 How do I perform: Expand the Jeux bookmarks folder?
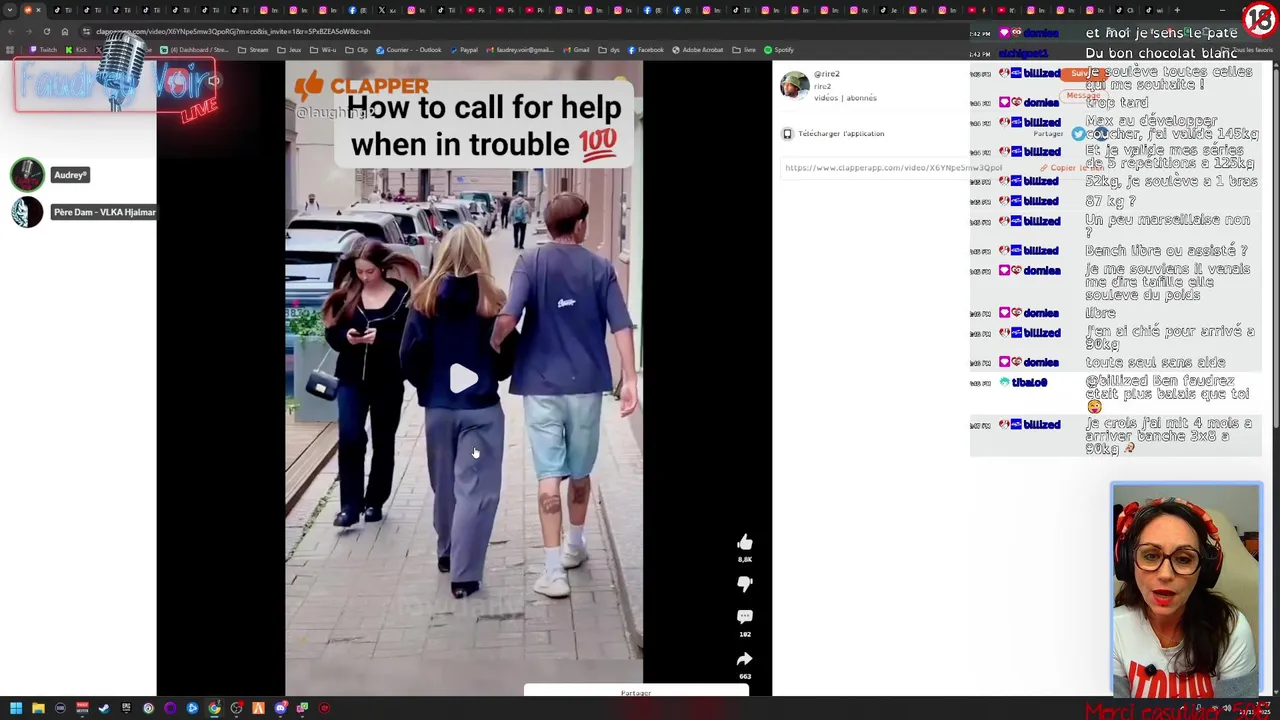[x=289, y=50]
